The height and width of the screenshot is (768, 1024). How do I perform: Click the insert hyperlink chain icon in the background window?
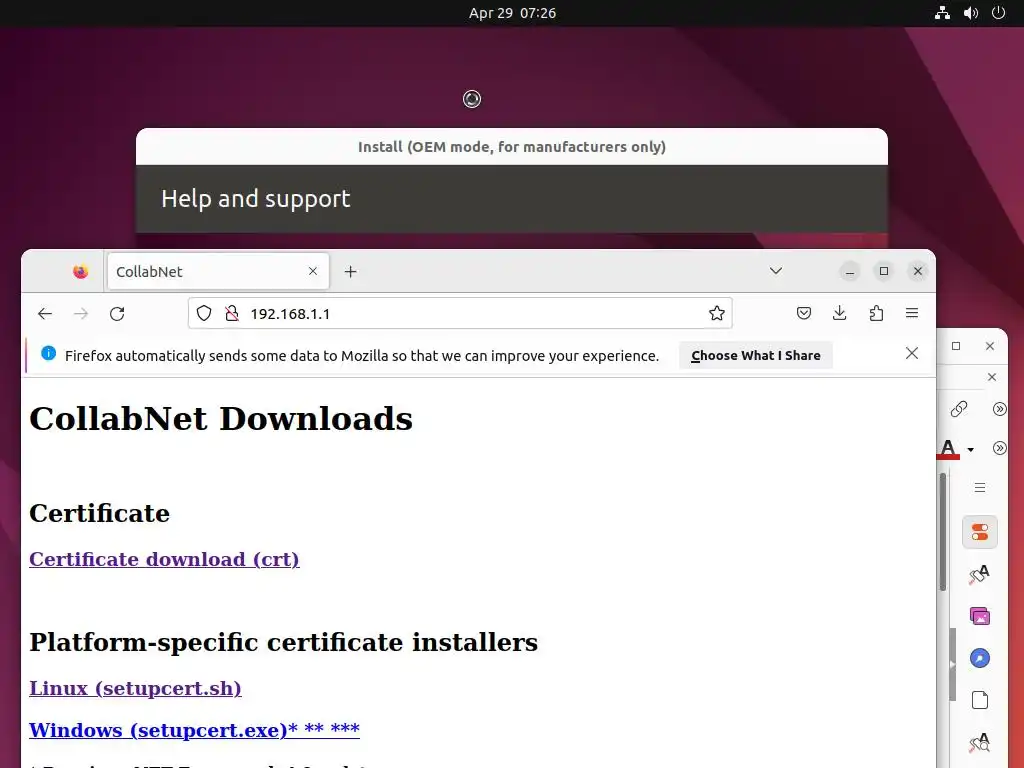pyautogui.click(x=959, y=409)
